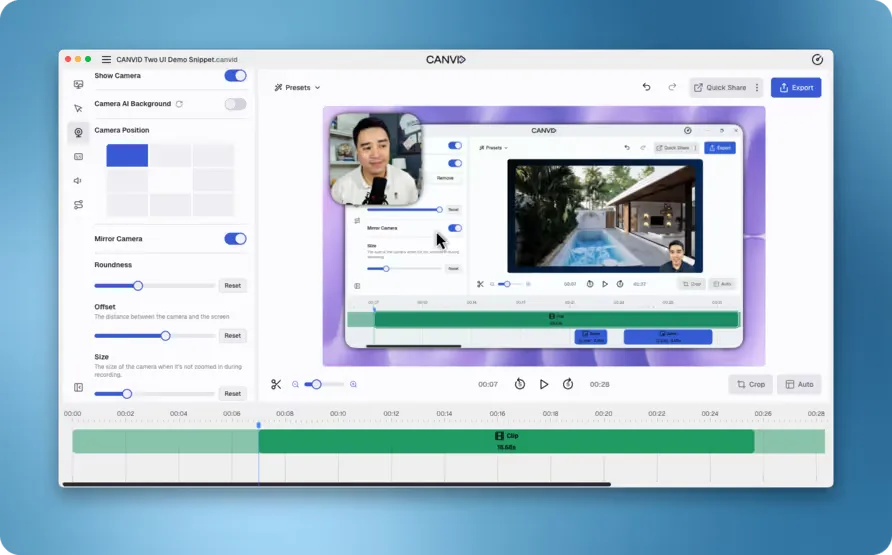Select the scissors cut tool

[276, 384]
